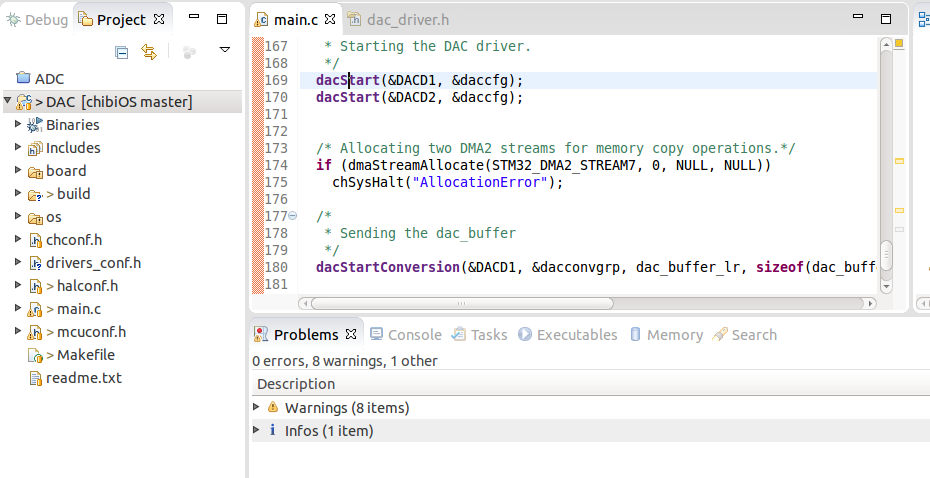The width and height of the screenshot is (930, 478).
Task: Expand the mcuconf.h file node
Action: (x=18, y=331)
